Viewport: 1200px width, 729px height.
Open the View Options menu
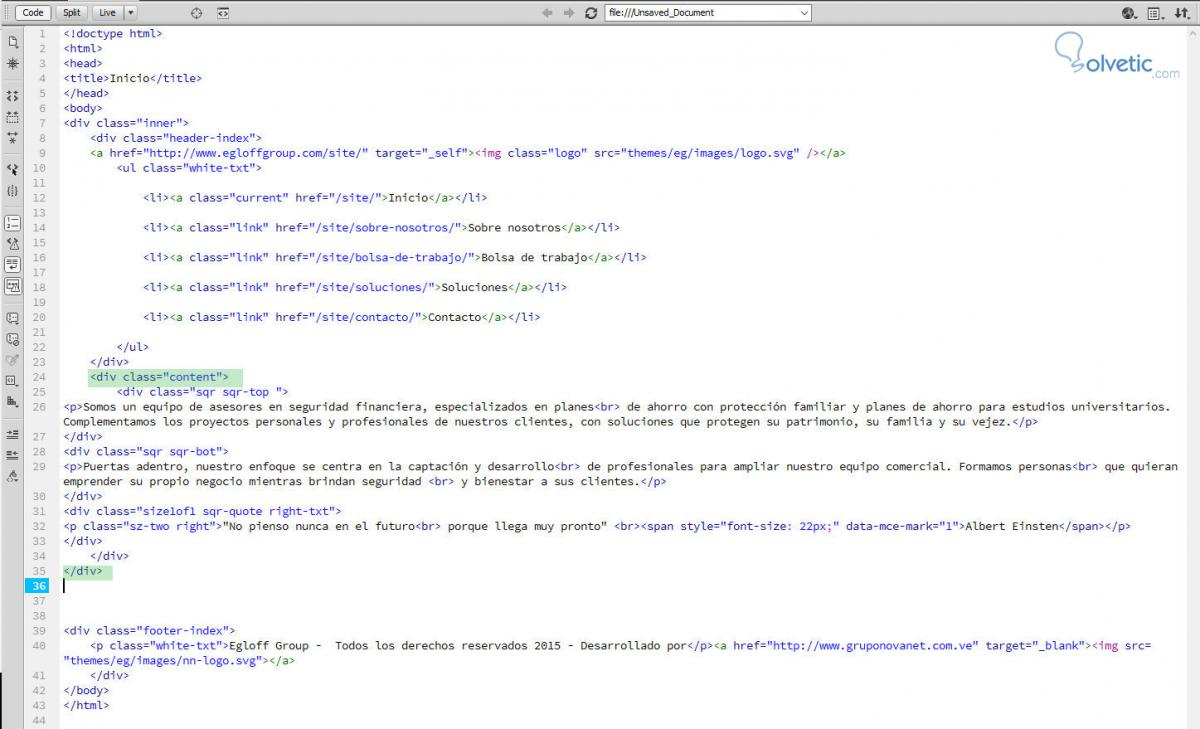point(1155,13)
